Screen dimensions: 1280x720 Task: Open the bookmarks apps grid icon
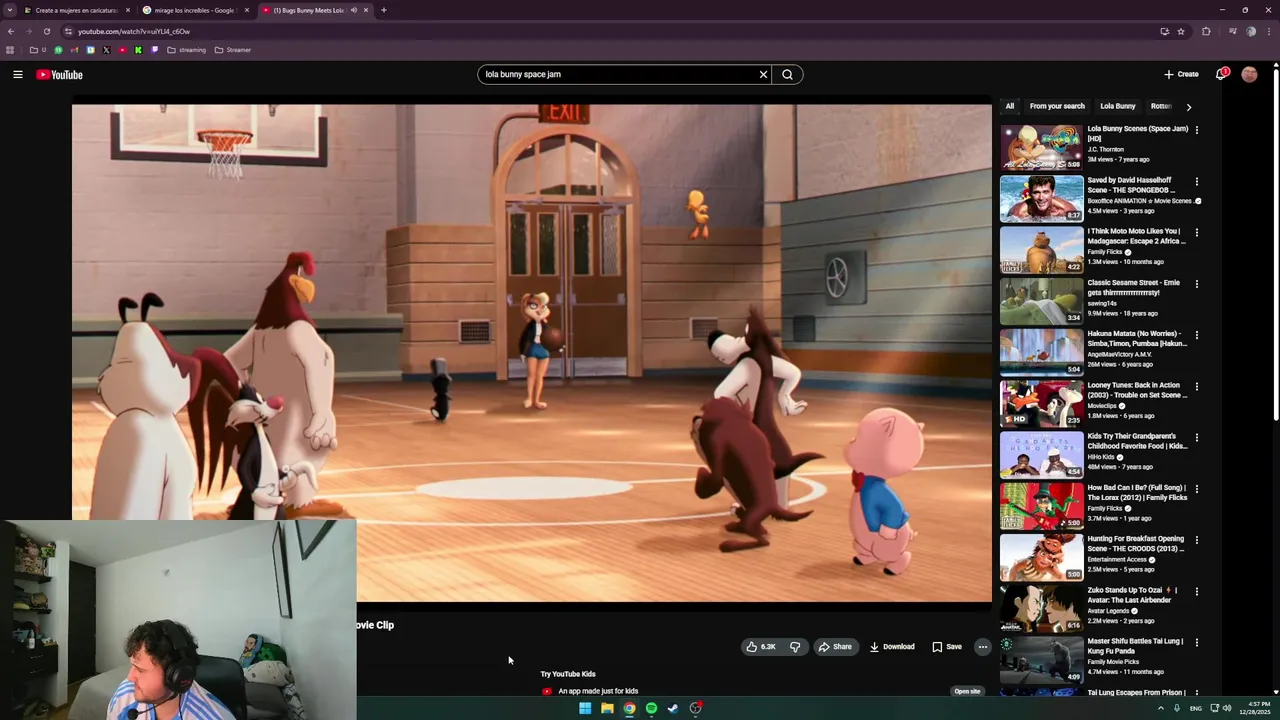tap(10, 50)
